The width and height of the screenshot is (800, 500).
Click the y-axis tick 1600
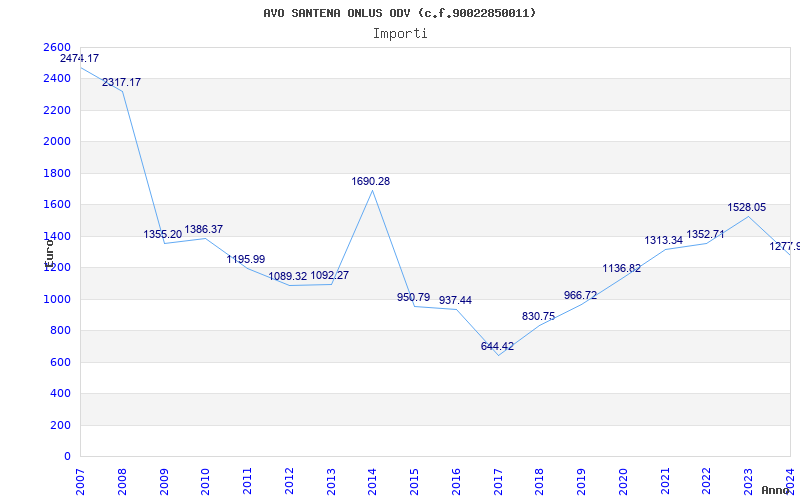pyautogui.click(x=57, y=205)
